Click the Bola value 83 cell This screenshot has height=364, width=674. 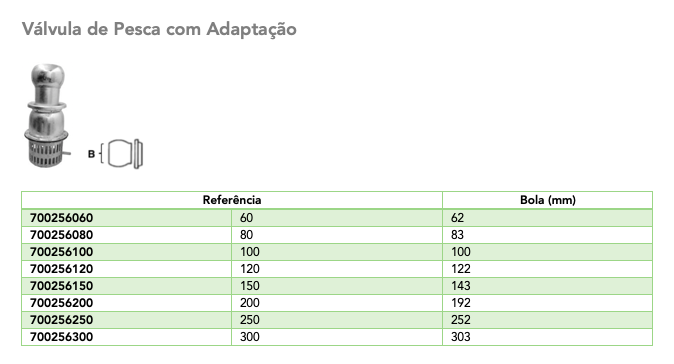point(547,235)
